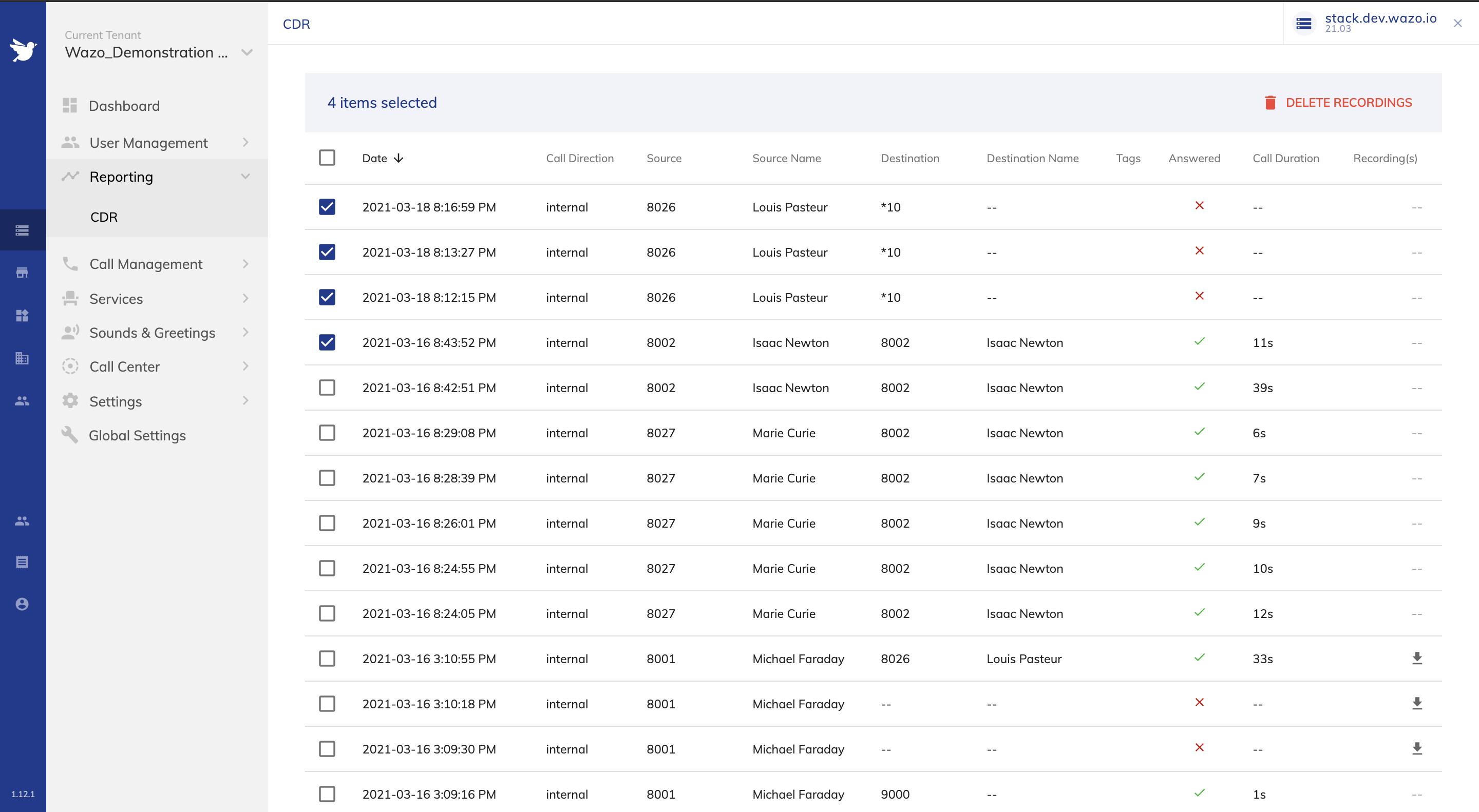Expand the Call Management chevron
The width and height of the screenshot is (1479, 812).
pyautogui.click(x=246, y=264)
